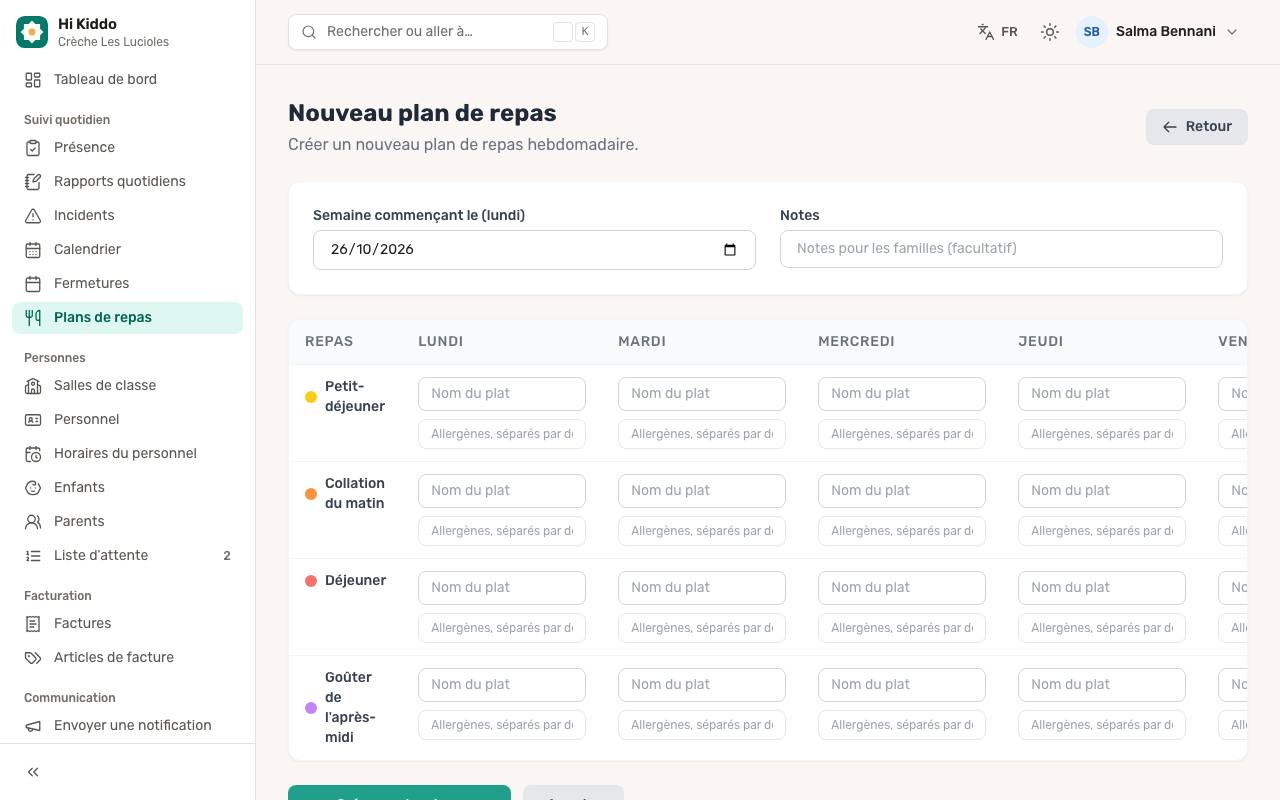Click the MERCREDI column header
The image size is (1280, 800).
click(856, 342)
